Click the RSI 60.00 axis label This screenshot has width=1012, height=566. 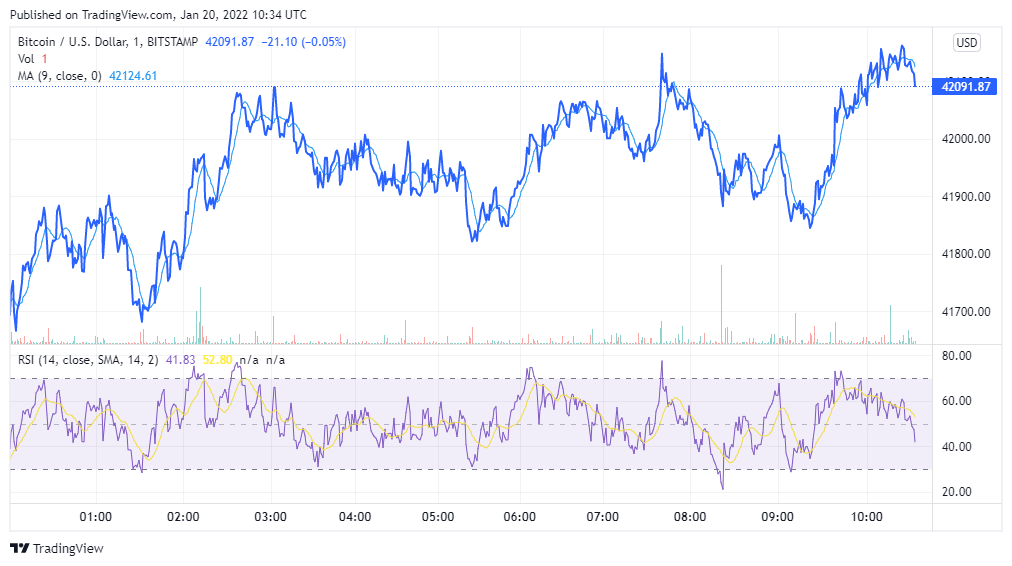956,401
